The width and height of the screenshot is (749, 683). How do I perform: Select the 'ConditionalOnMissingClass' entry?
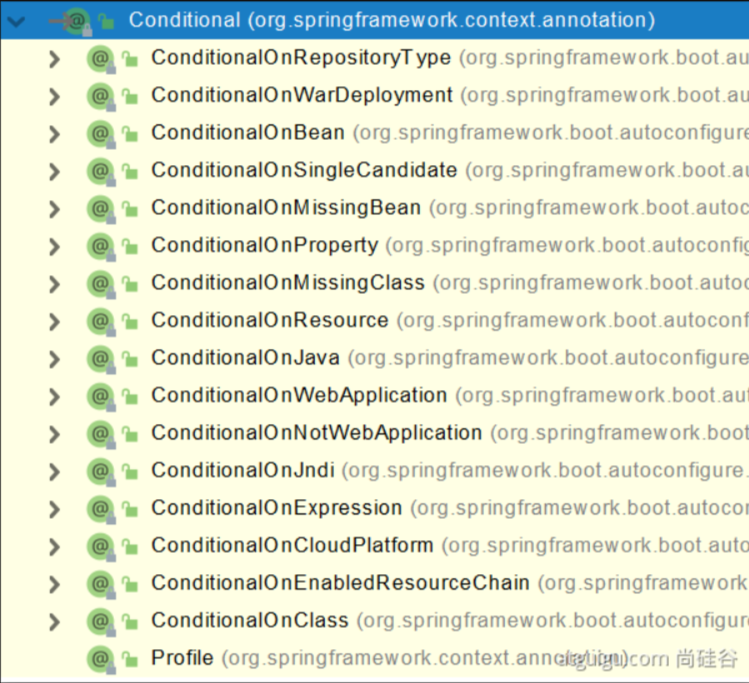tap(288, 283)
